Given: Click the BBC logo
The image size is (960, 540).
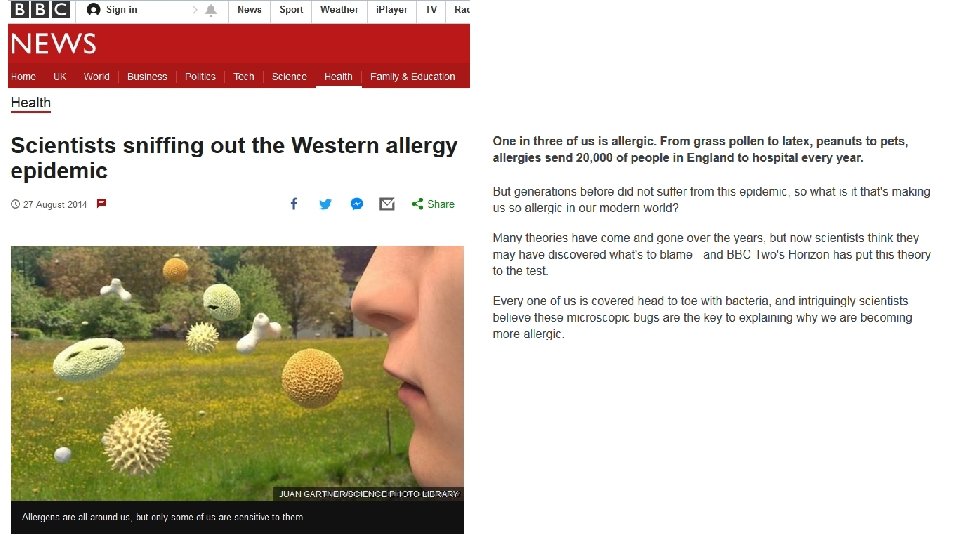Looking at the screenshot, I should (40, 10).
